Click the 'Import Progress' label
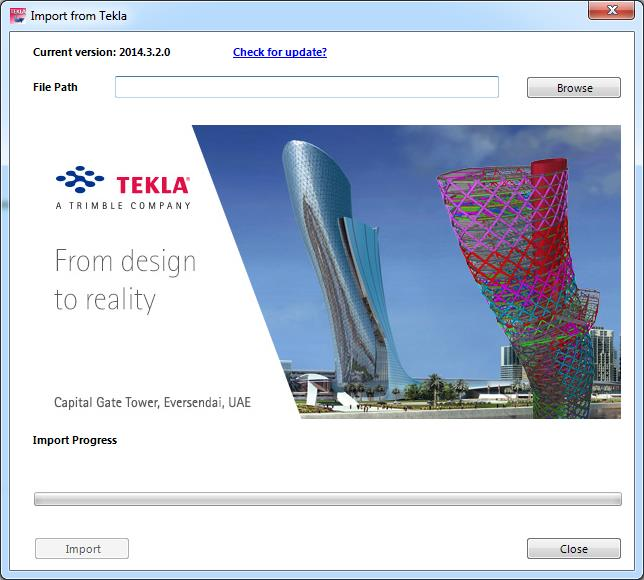 pos(75,440)
